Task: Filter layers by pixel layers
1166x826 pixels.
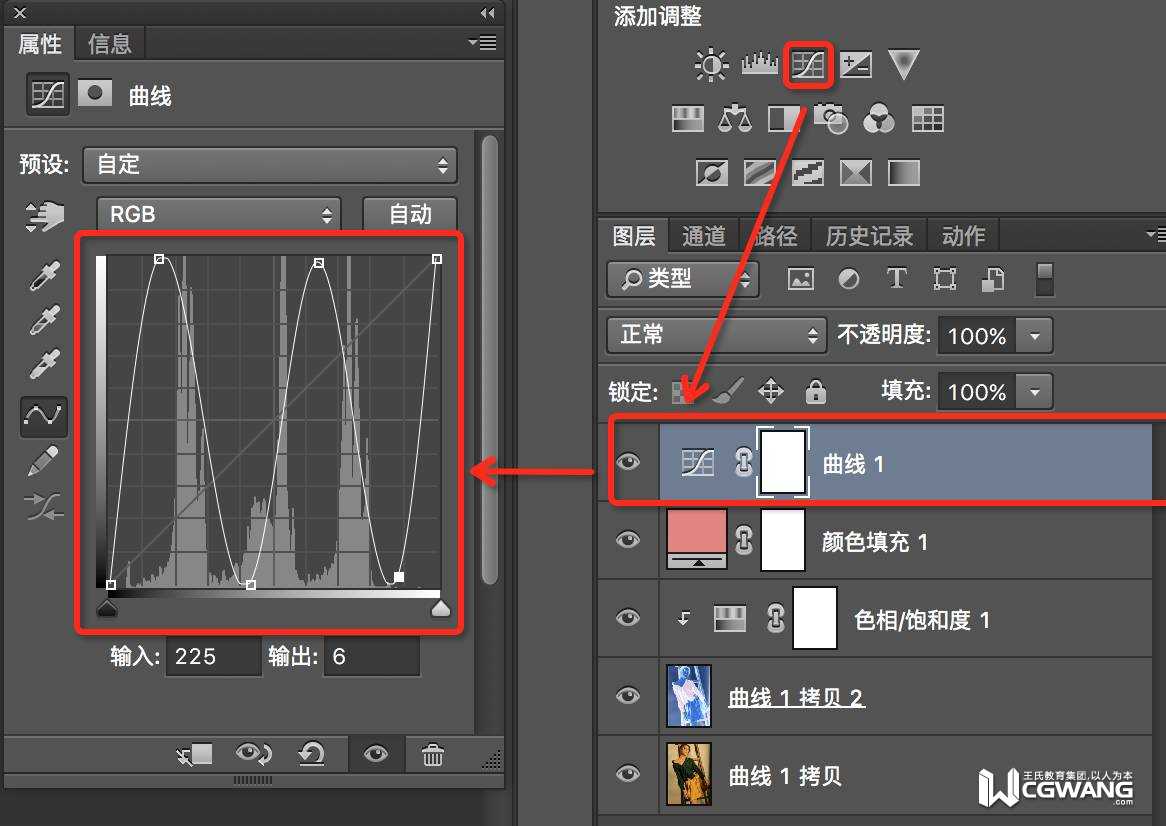Action: click(x=800, y=279)
